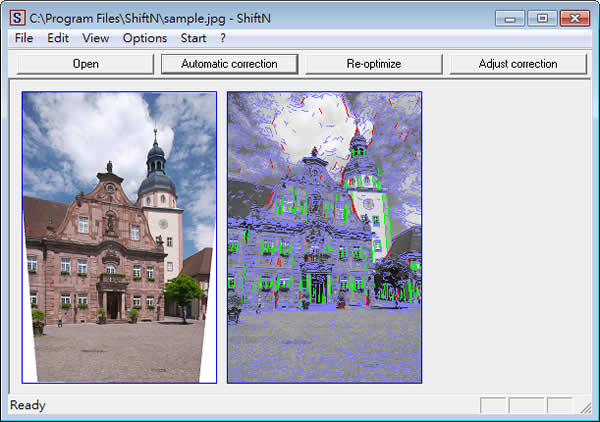Open the Options menu

point(145,38)
